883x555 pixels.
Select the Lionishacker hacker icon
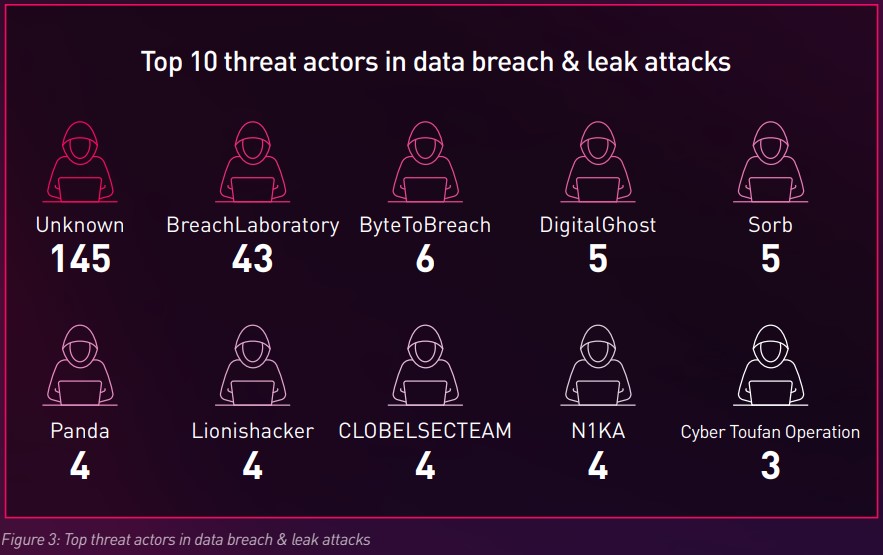point(252,366)
